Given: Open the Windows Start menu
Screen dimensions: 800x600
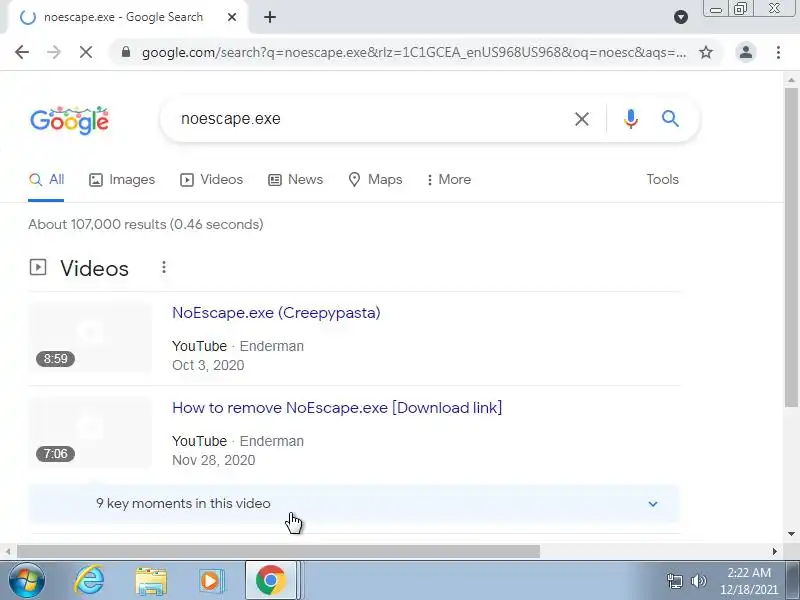Looking at the screenshot, I should (27, 581).
